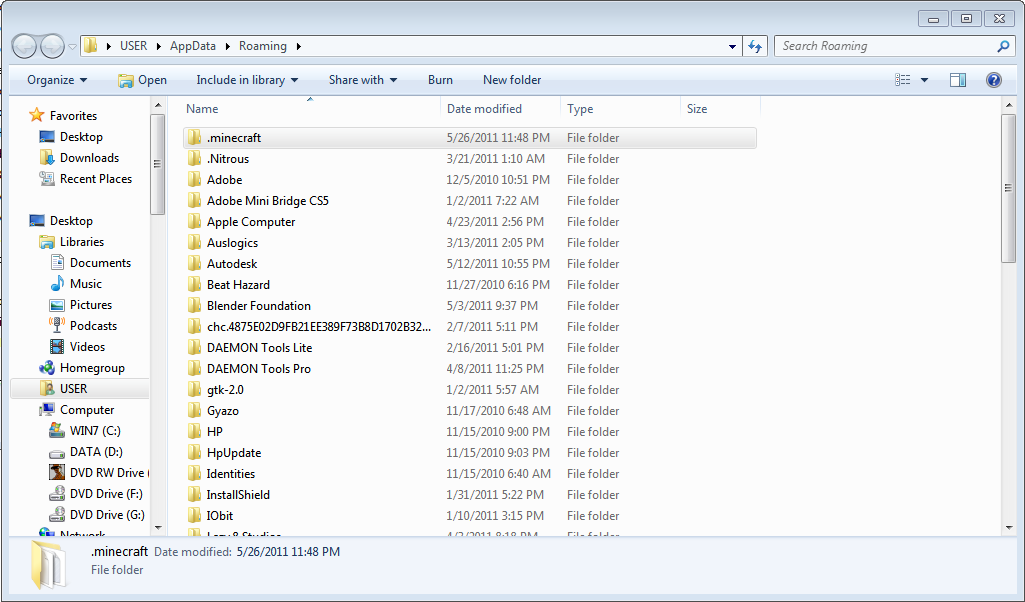Go back with the Back arrow button
1025x602 pixels.
point(24,46)
